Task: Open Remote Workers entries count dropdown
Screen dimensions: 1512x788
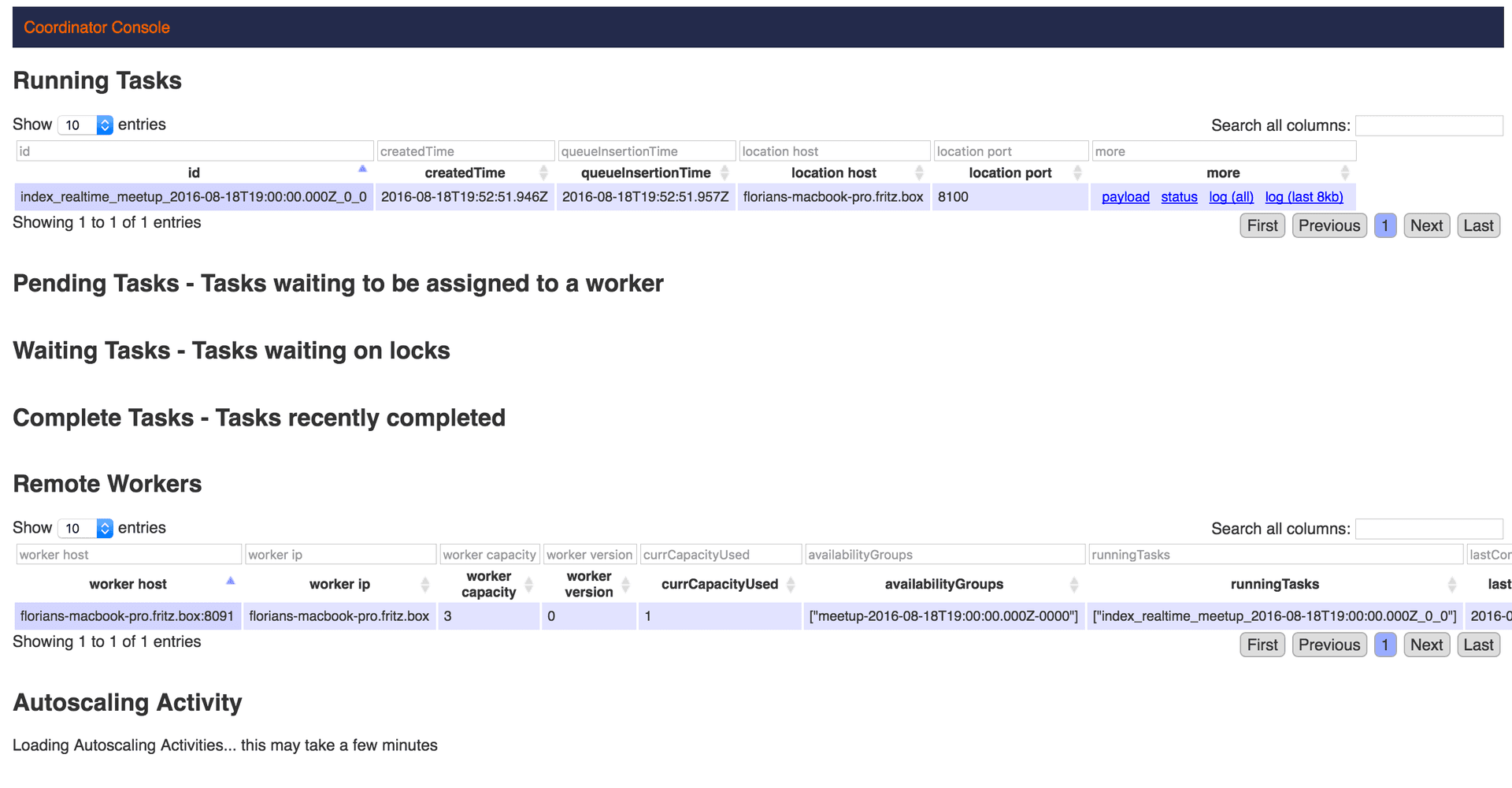Action: coord(86,529)
